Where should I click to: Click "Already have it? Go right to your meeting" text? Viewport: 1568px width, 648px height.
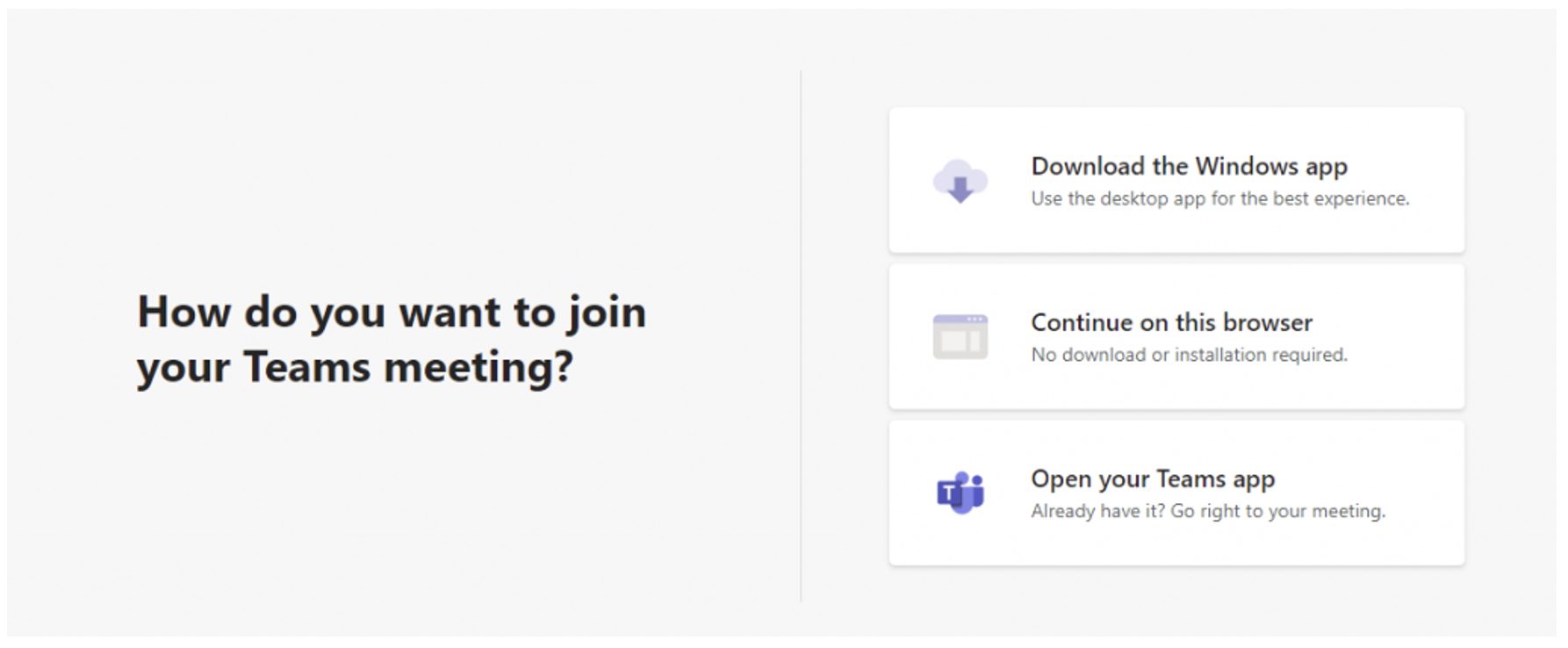coord(1208,511)
